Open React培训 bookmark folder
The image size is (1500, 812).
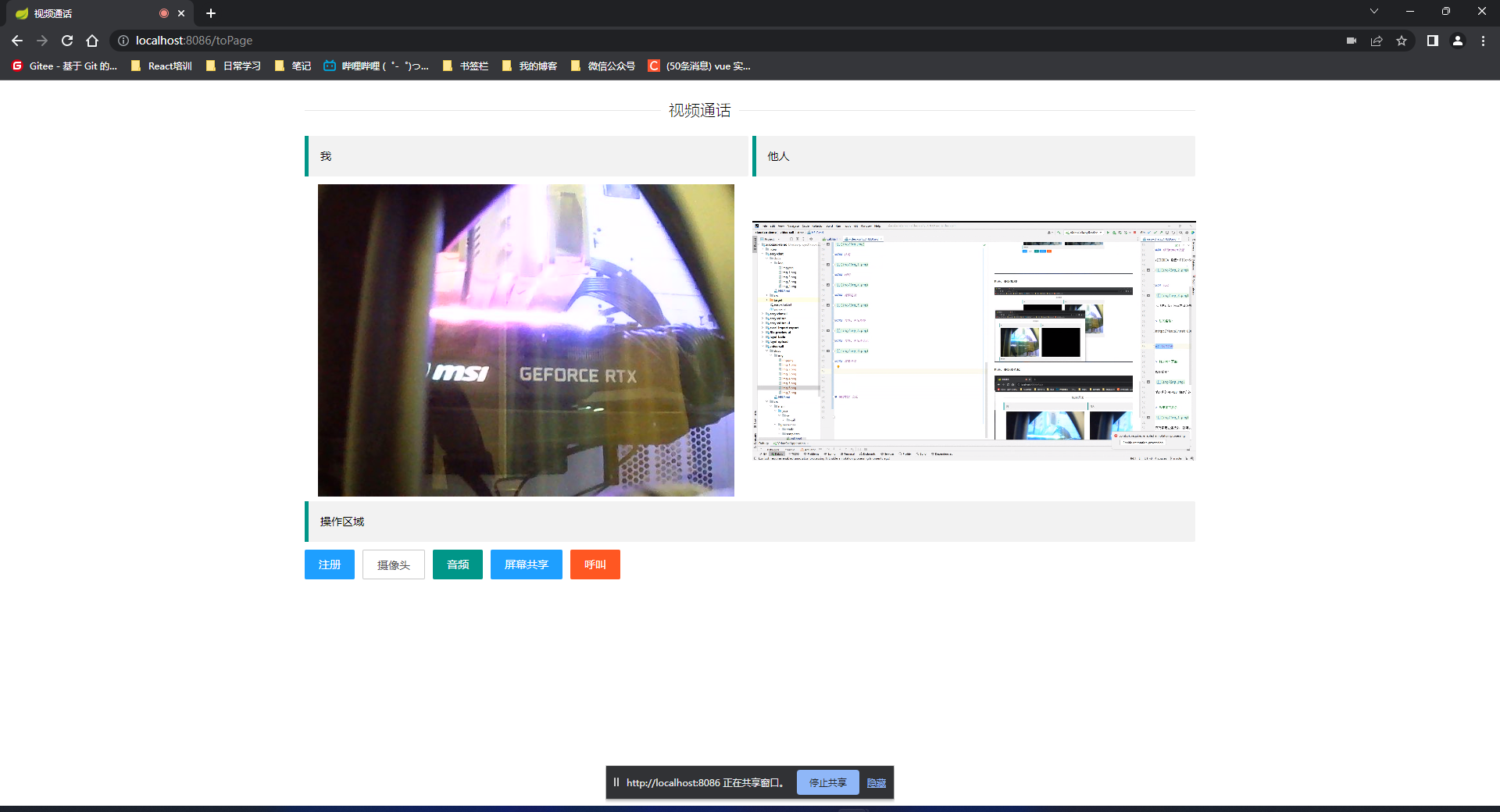click(x=162, y=66)
